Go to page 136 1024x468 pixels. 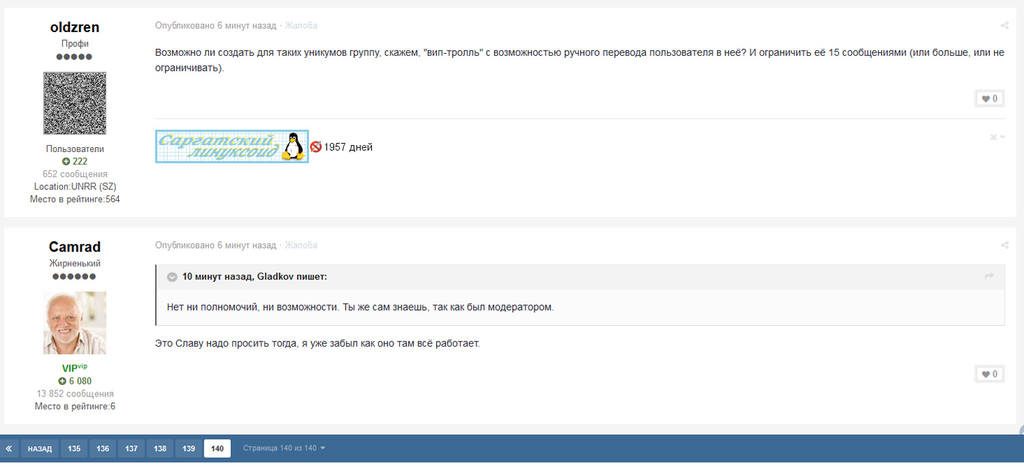[103, 449]
